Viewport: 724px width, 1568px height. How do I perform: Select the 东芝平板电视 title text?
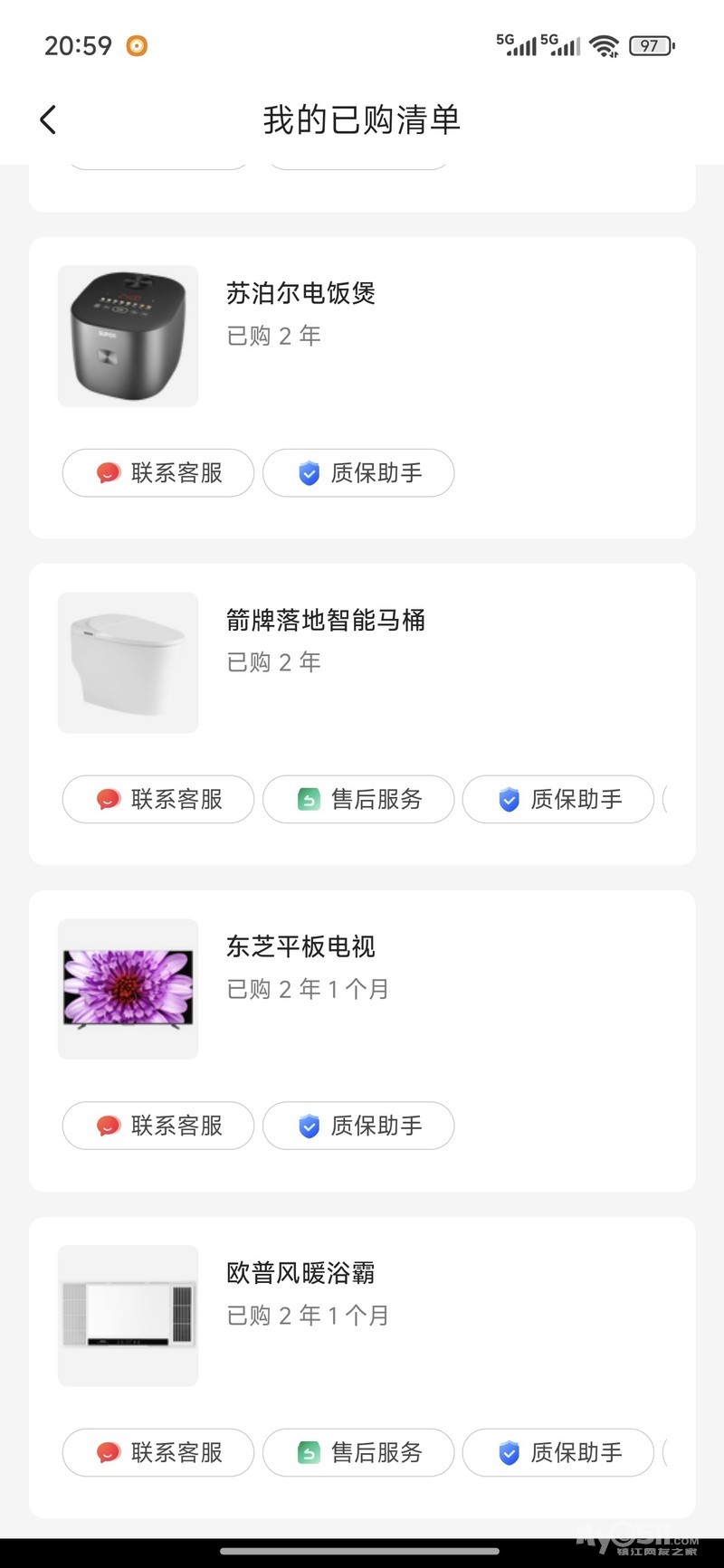pyautogui.click(x=300, y=947)
